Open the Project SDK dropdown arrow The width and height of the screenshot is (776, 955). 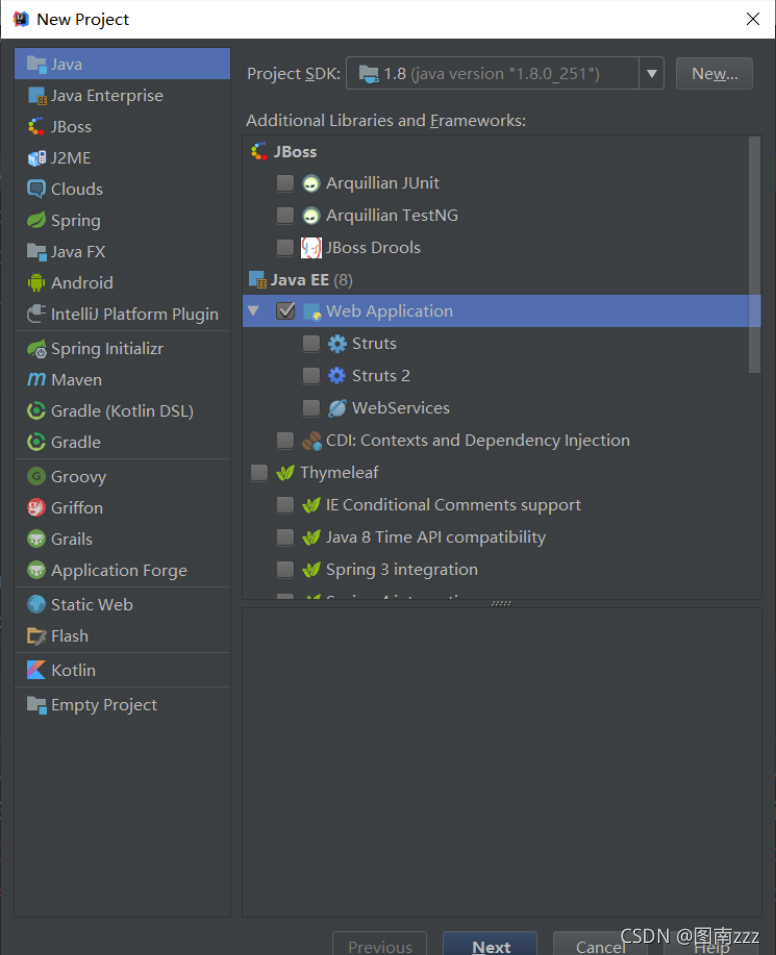coord(651,74)
